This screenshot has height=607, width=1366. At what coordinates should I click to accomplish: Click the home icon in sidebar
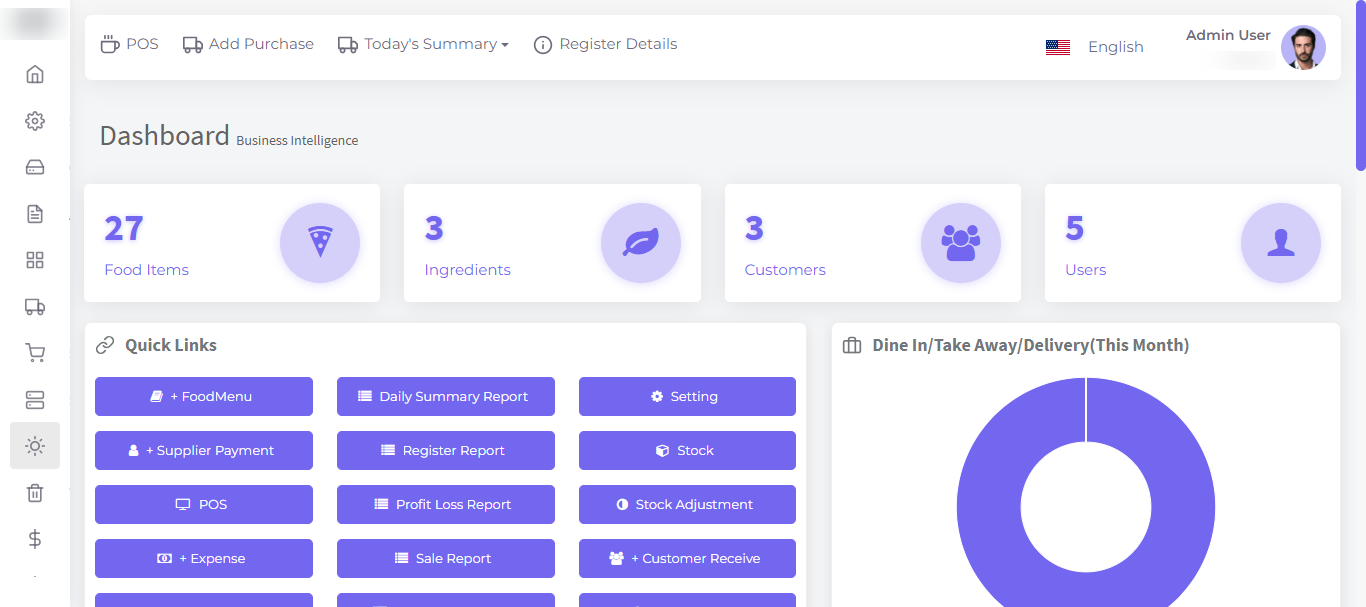click(35, 74)
